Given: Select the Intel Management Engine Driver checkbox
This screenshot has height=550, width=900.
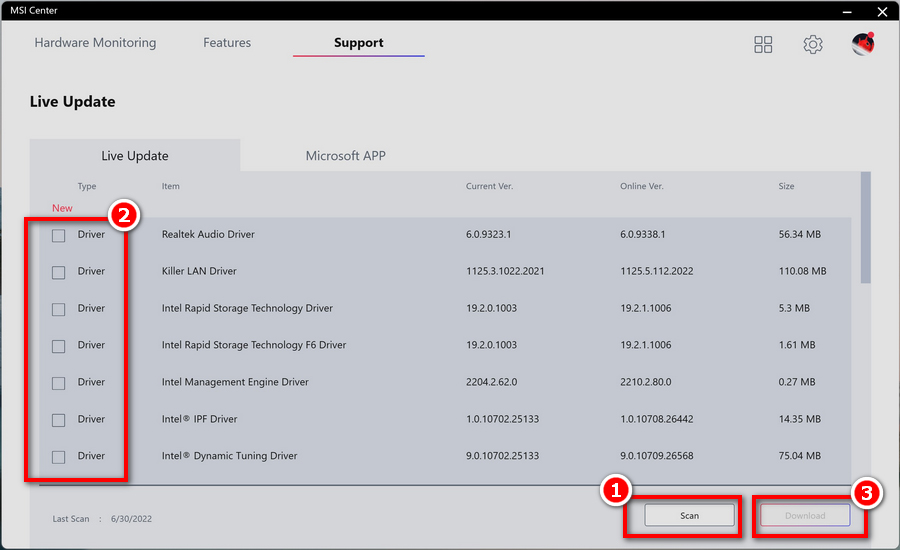Looking at the screenshot, I should click(x=59, y=383).
